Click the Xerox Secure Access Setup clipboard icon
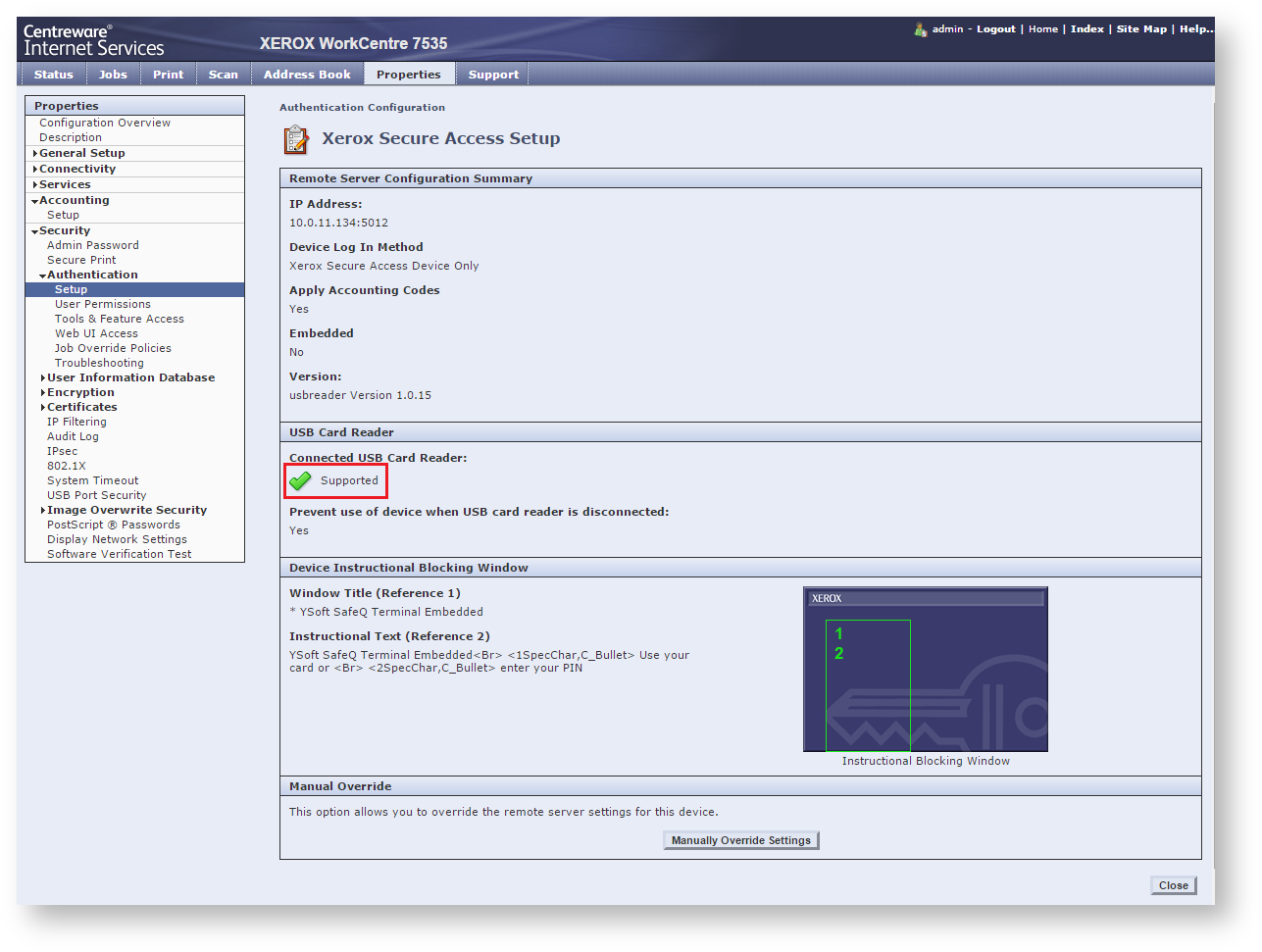 tap(295, 140)
